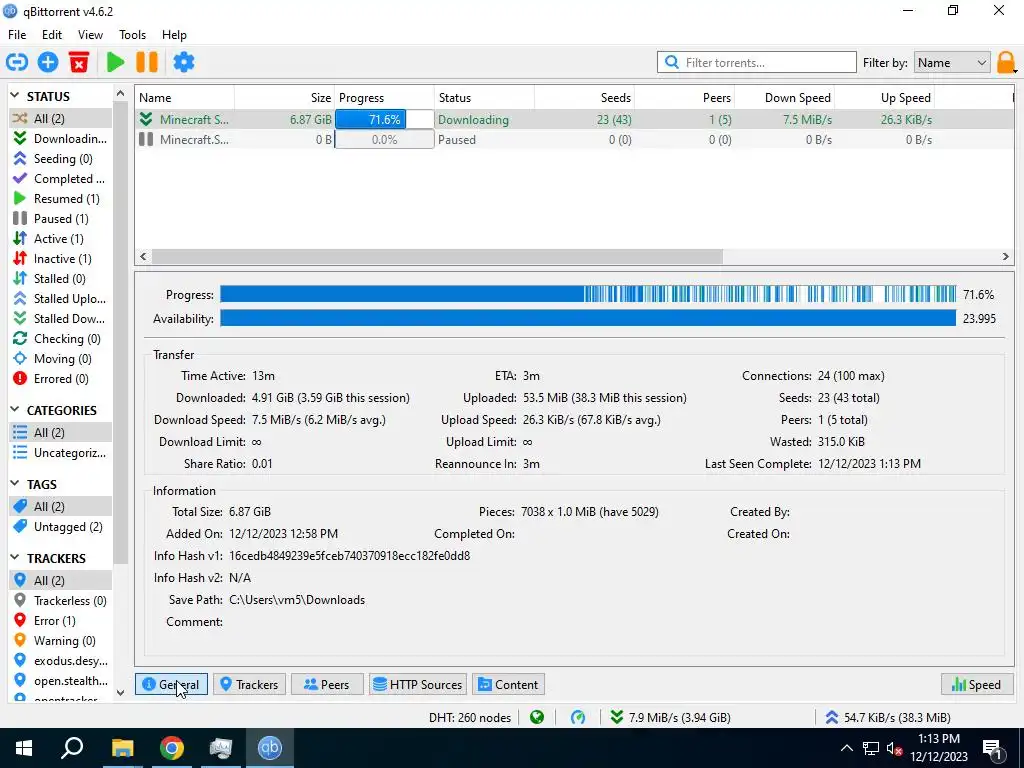Screen dimensions: 1024x768
Task: Select the Completed status filter
Action: 60,179
